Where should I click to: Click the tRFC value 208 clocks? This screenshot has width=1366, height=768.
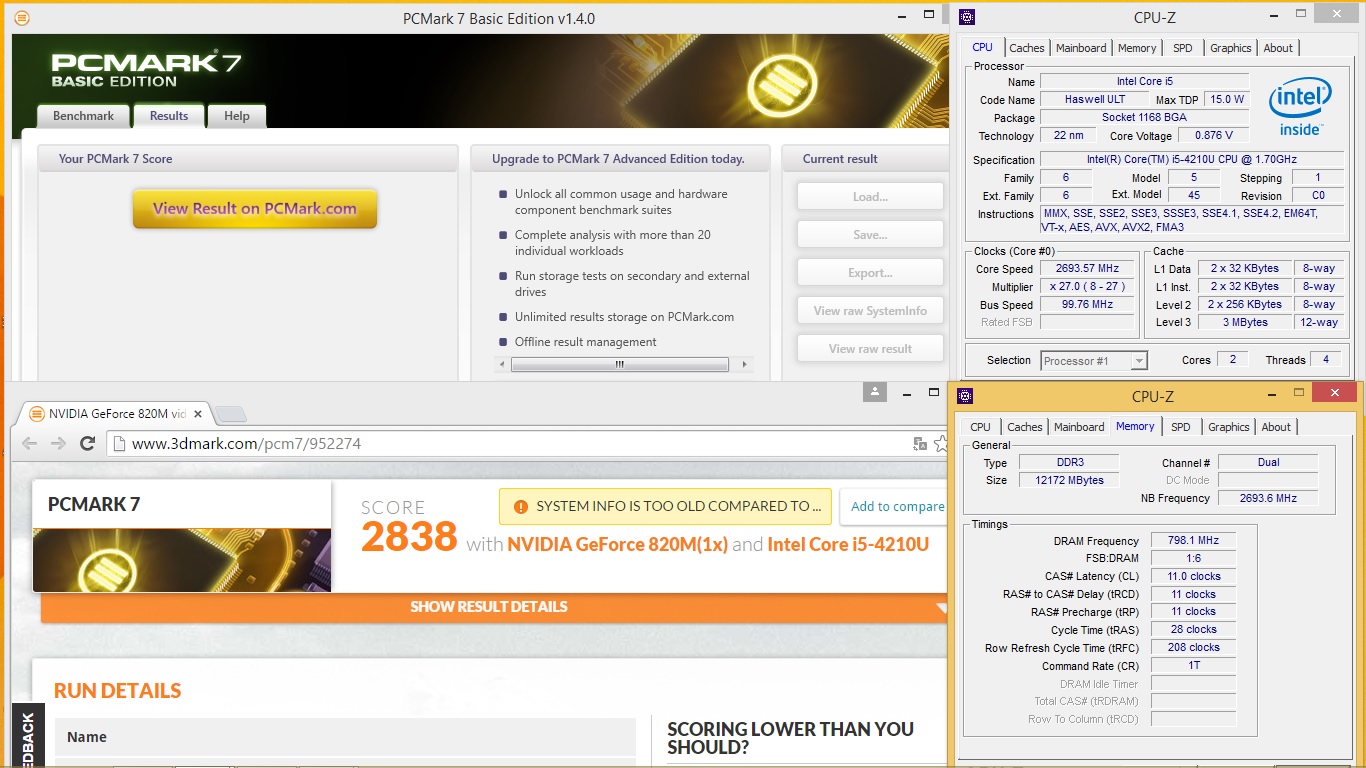[1193, 648]
